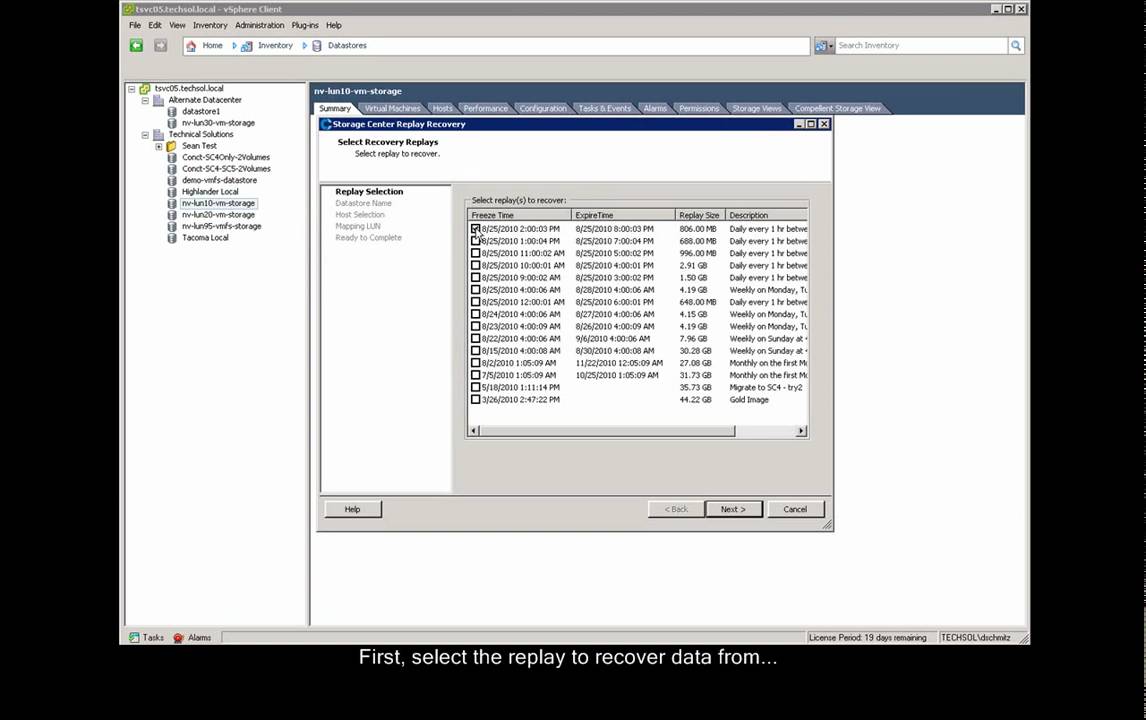Check the 8/25/2010 11:00:02 AM replay
The height and width of the screenshot is (720, 1146).
[476, 253]
